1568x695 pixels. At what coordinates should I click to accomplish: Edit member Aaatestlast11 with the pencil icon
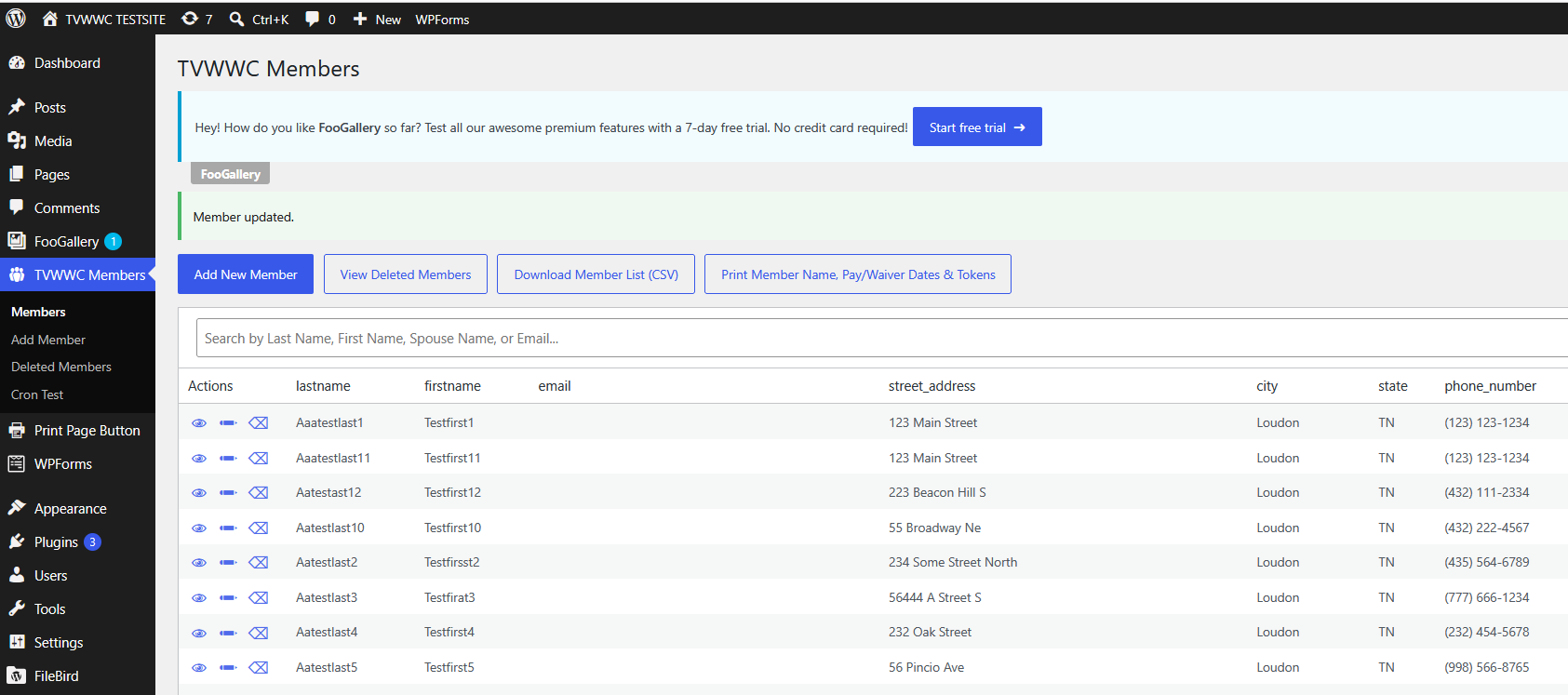(x=228, y=458)
